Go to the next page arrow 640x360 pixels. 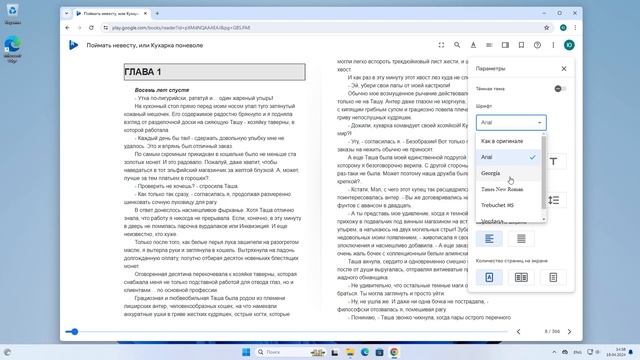point(569,331)
